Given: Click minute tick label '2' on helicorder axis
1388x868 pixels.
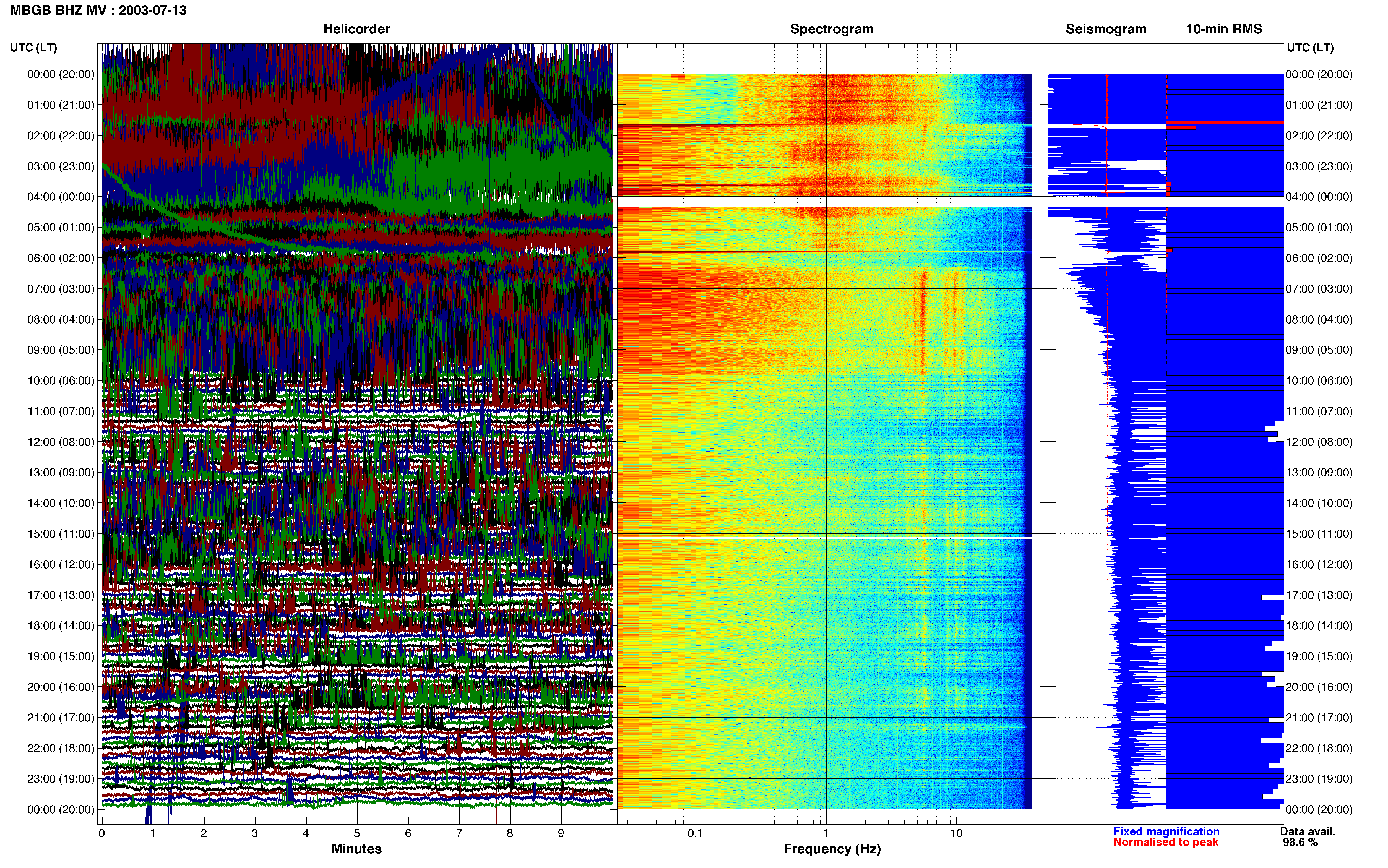Looking at the screenshot, I should tap(204, 833).
